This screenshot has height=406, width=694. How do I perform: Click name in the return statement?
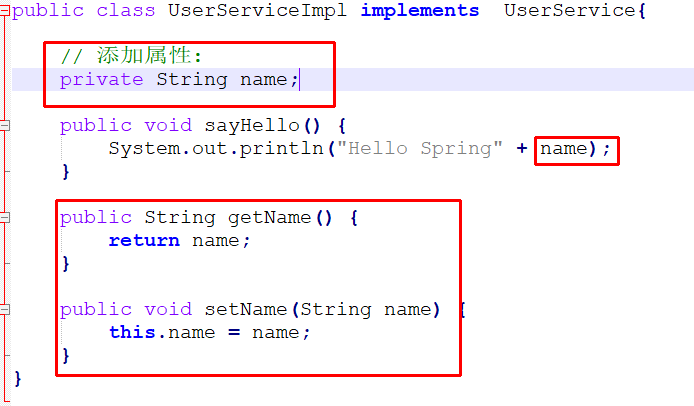pyautogui.click(x=216, y=241)
